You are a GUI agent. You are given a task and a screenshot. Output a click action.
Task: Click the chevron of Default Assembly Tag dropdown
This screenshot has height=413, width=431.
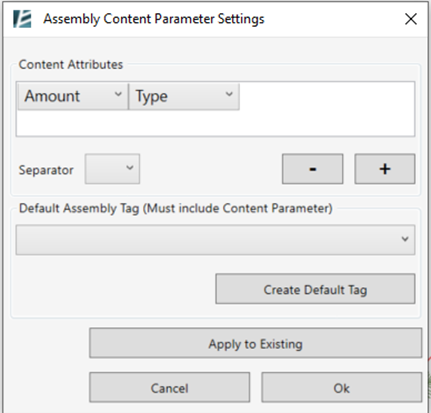[x=405, y=239]
